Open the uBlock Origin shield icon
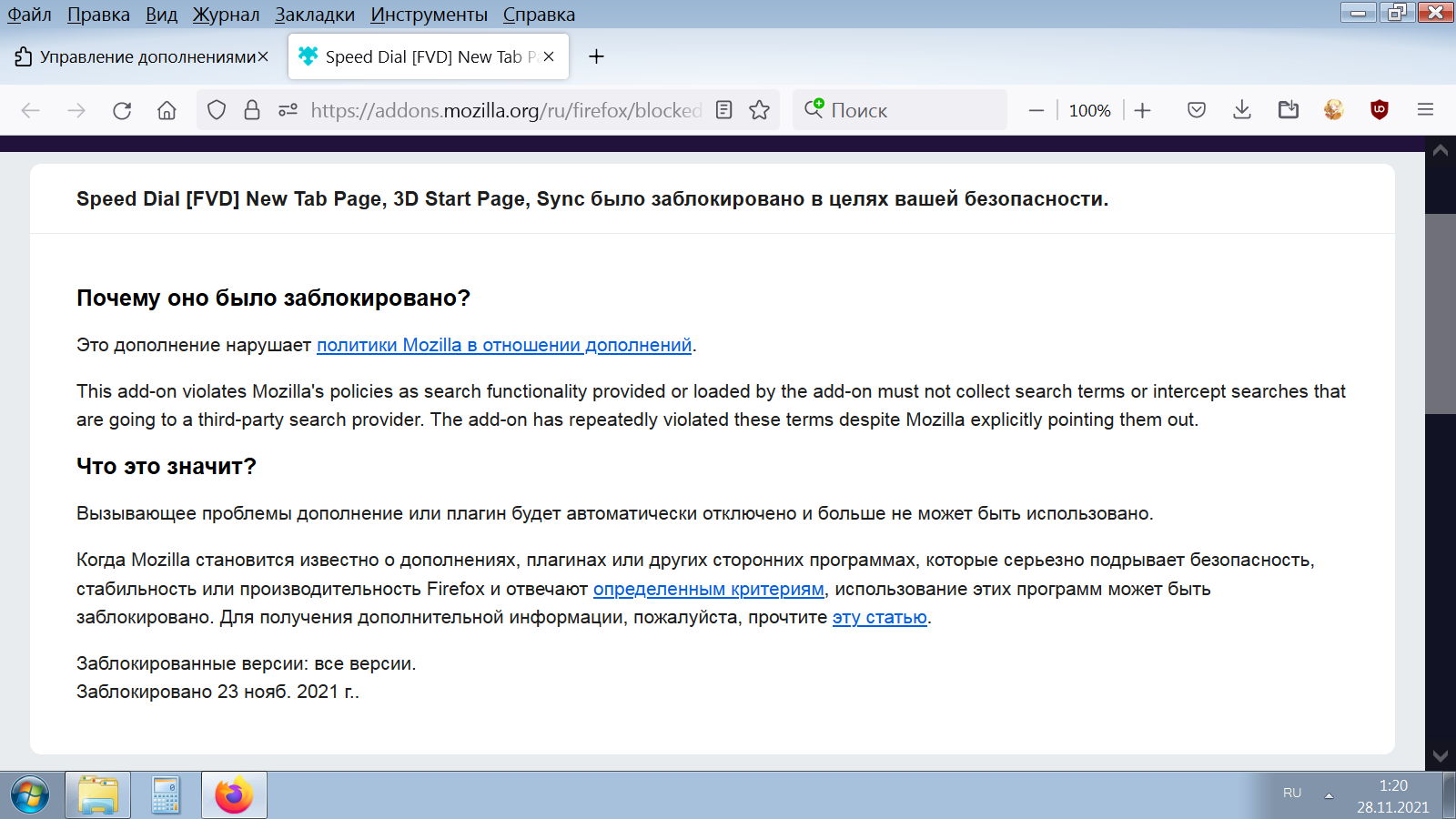The height and width of the screenshot is (819, 1456). point(1380,110)
